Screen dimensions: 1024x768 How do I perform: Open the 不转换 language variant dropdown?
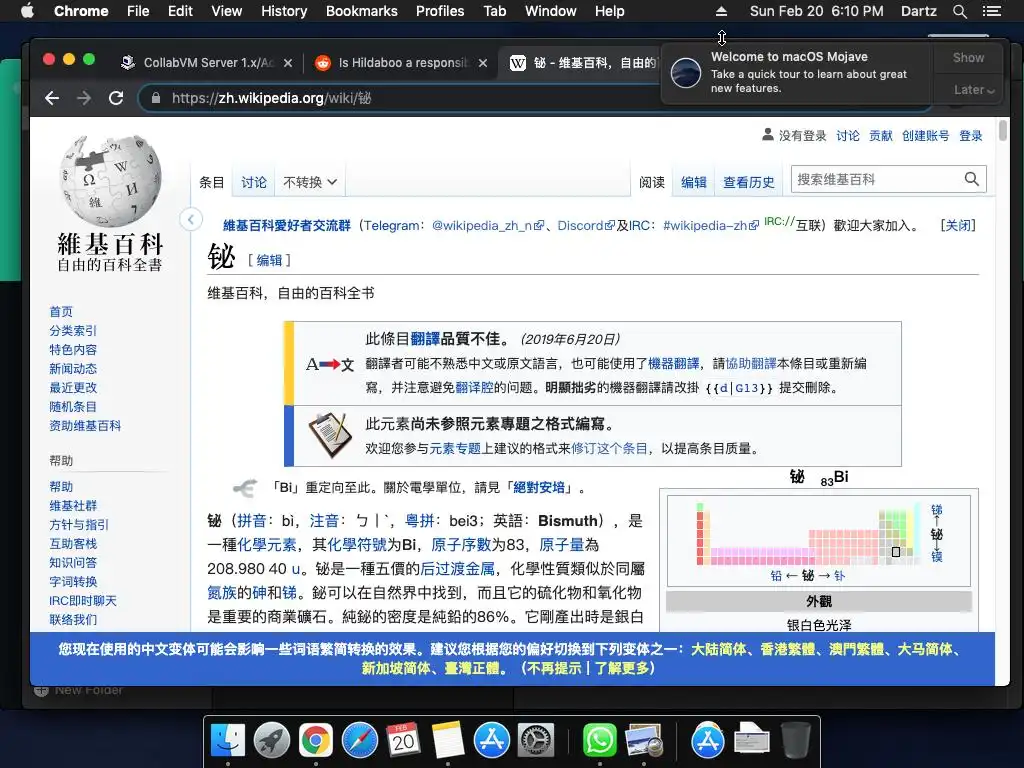310,182
